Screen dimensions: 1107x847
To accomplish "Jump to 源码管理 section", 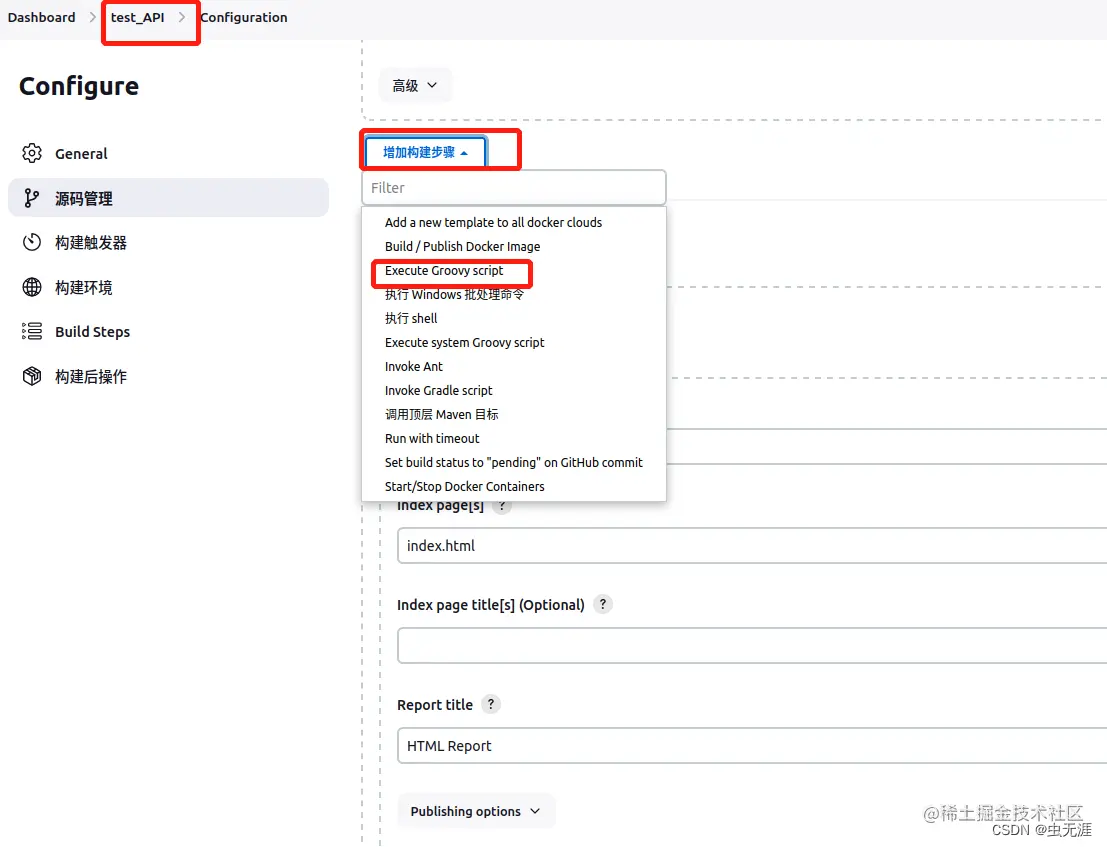I will (x=168, y=198).
